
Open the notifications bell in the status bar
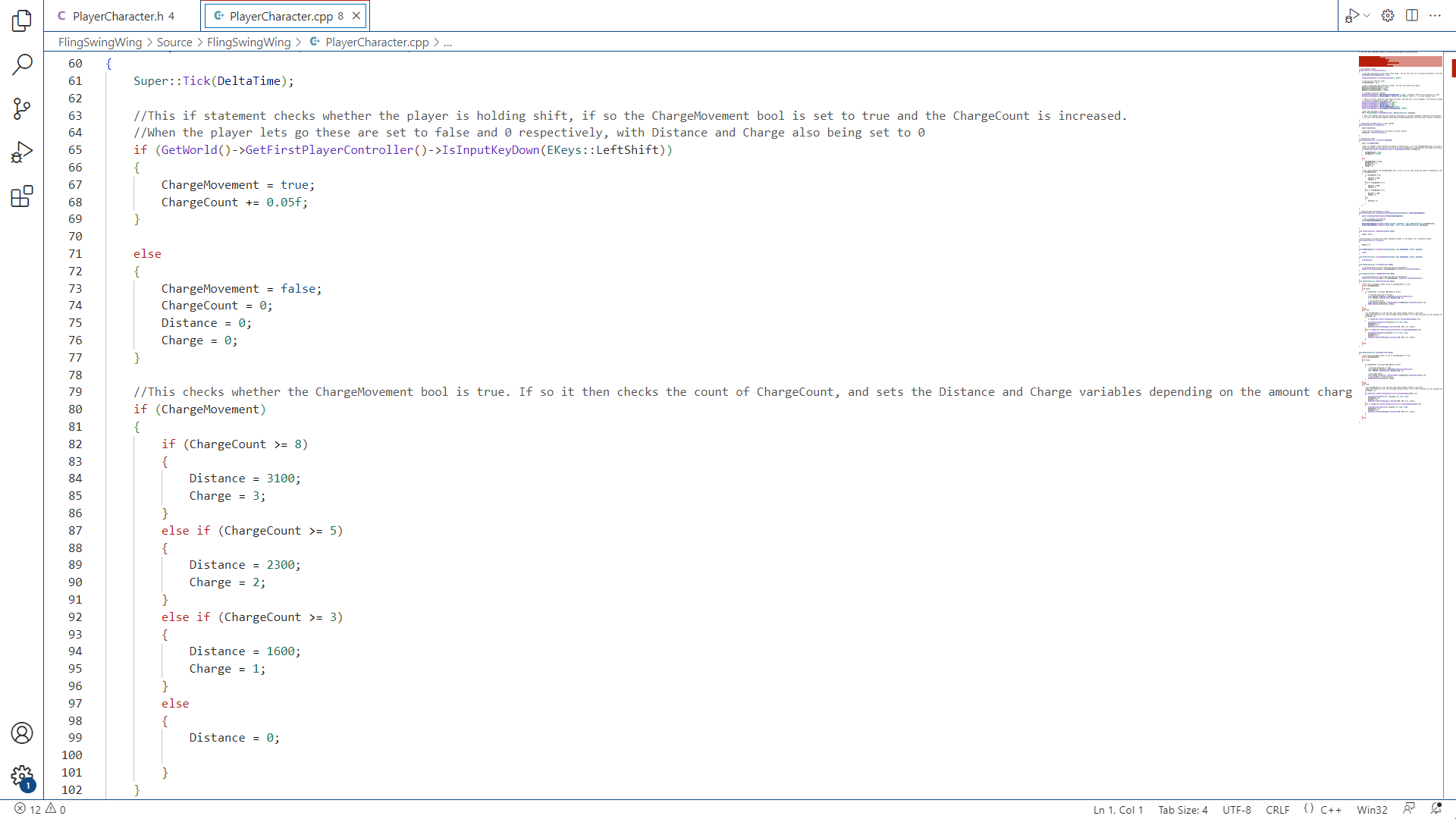click(1436, 809)
